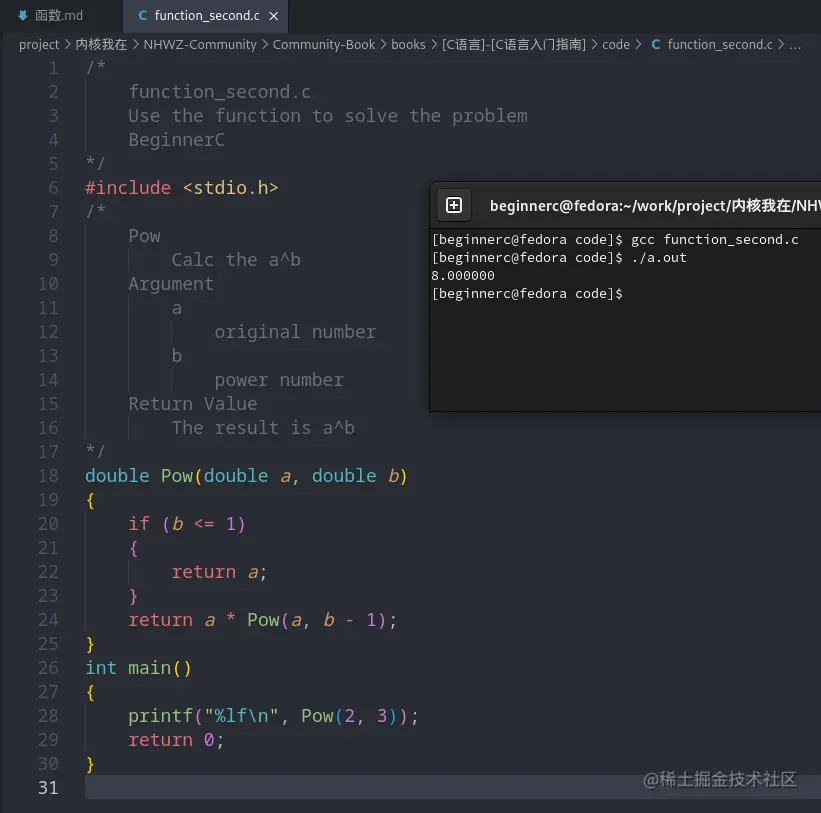Close the function_second.c tab

tap(272, 16)
